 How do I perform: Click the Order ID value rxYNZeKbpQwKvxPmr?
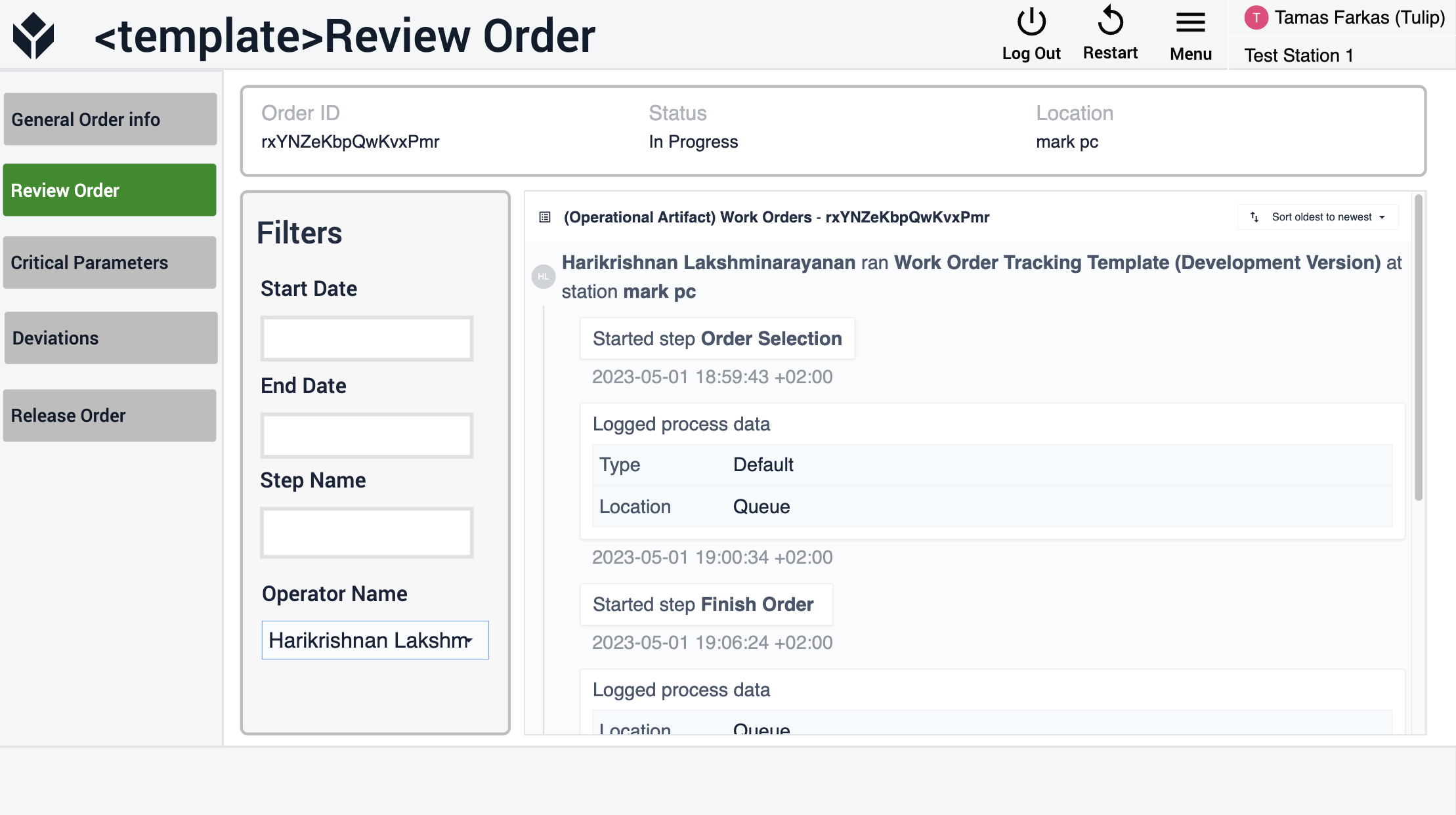point(351,142)
